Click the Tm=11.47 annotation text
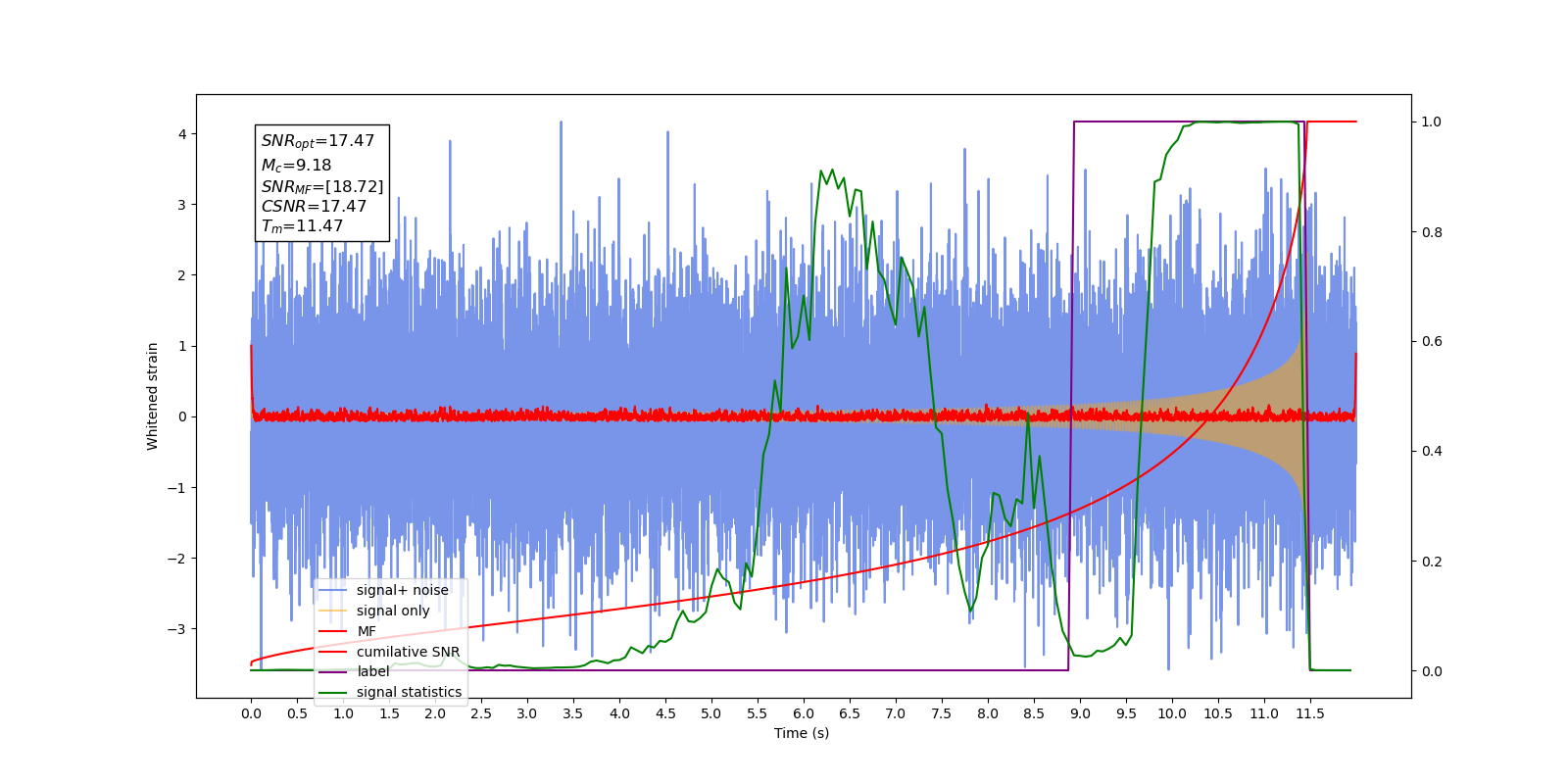Image resolution: width=1568 pixels, height=784 pixels. (x=302, y=226)
